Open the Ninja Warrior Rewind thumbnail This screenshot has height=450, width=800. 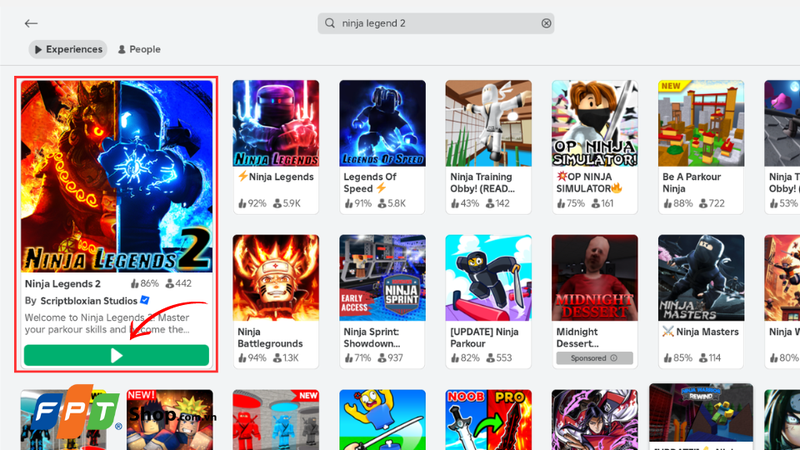[x=701, y=413]
